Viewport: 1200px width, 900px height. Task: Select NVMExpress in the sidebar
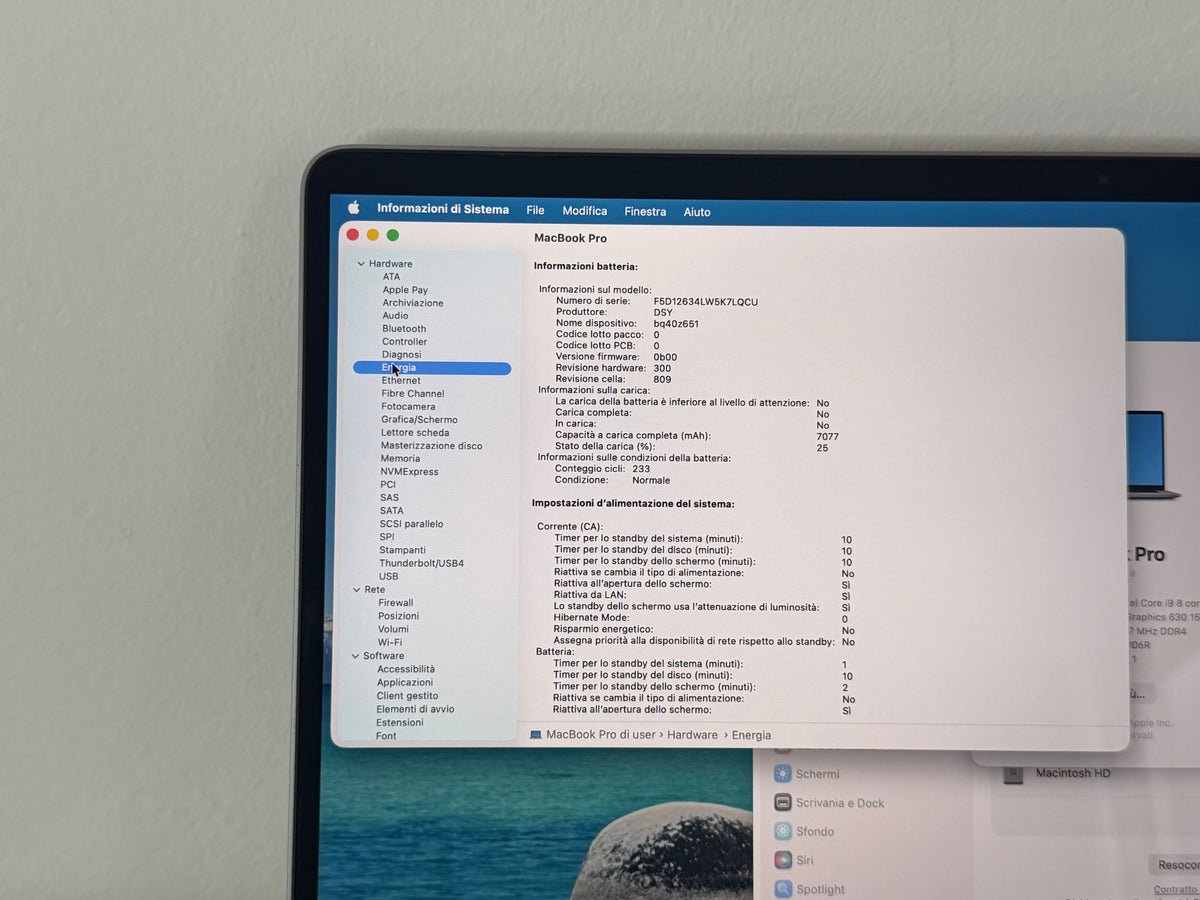tap(409, 472)
